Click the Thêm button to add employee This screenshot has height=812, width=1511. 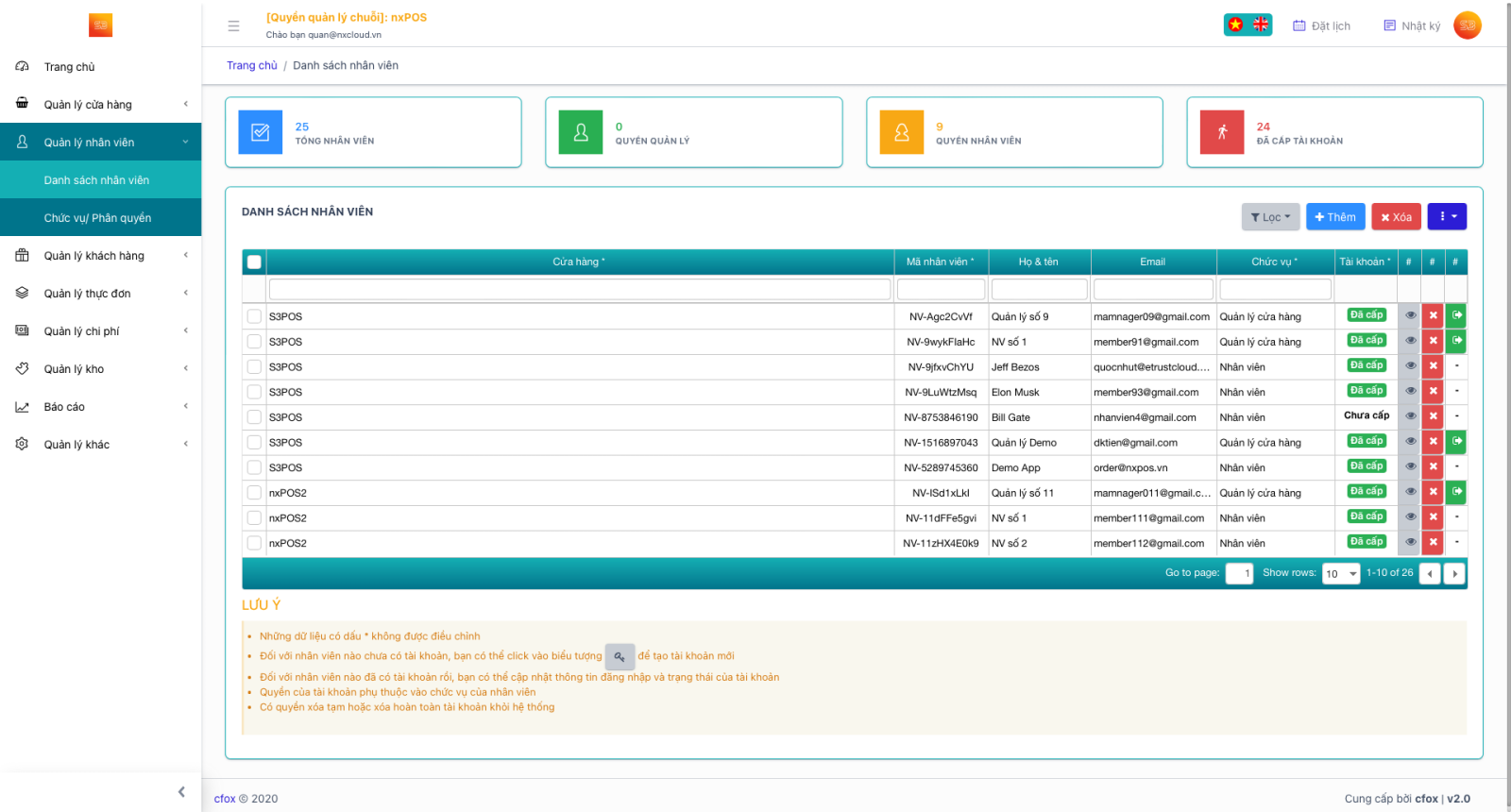tap(1334, 217)
